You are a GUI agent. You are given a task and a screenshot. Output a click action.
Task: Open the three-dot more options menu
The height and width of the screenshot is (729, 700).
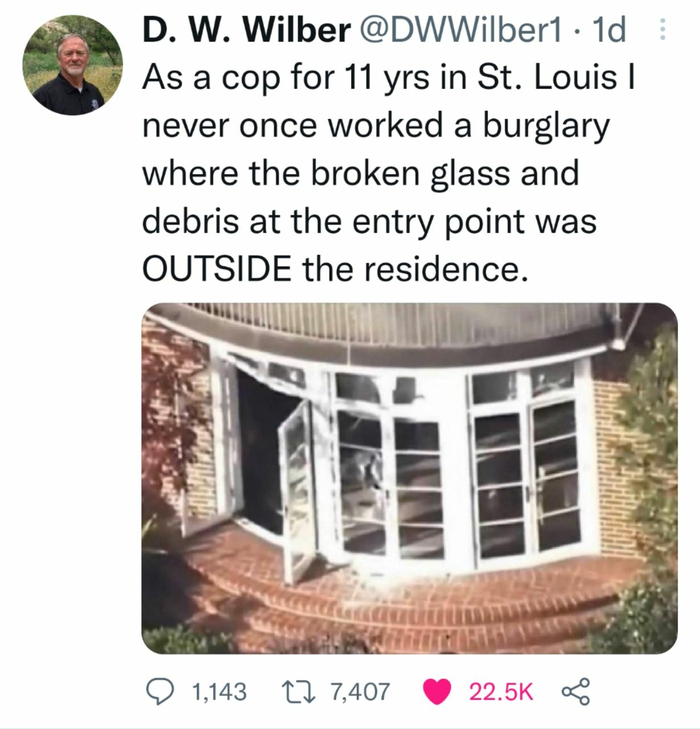pyautogui.click(x=663, y=30)
